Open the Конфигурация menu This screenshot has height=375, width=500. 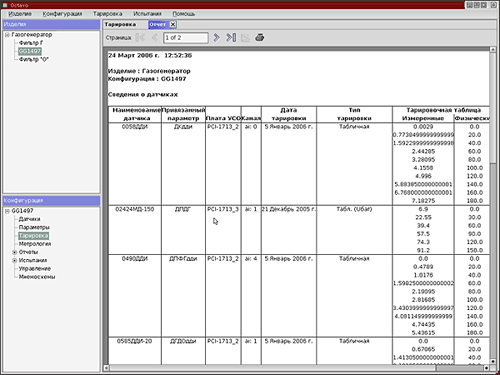tap(62, 14)
